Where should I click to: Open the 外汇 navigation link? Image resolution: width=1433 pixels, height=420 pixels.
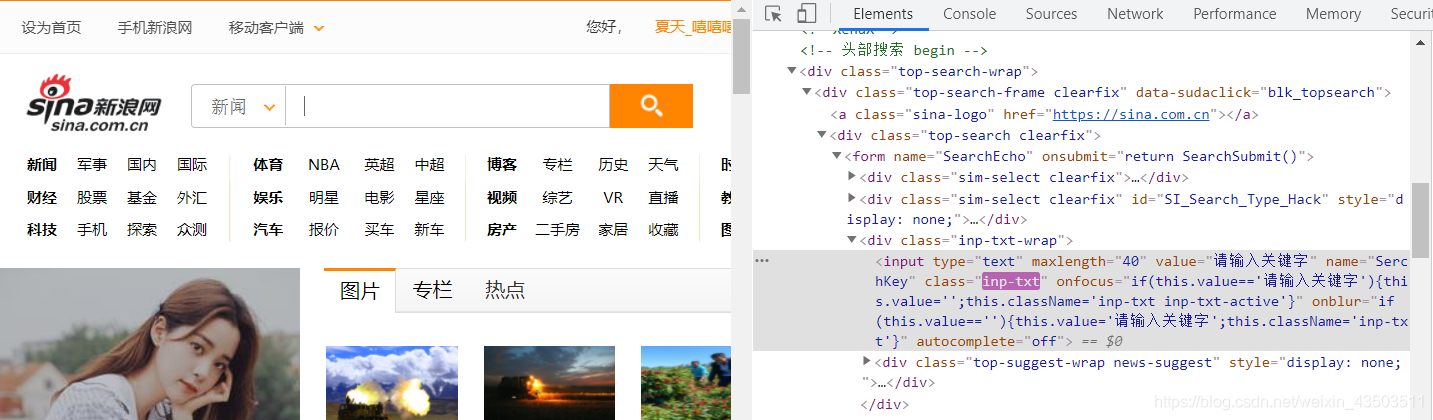coord(192,197)
